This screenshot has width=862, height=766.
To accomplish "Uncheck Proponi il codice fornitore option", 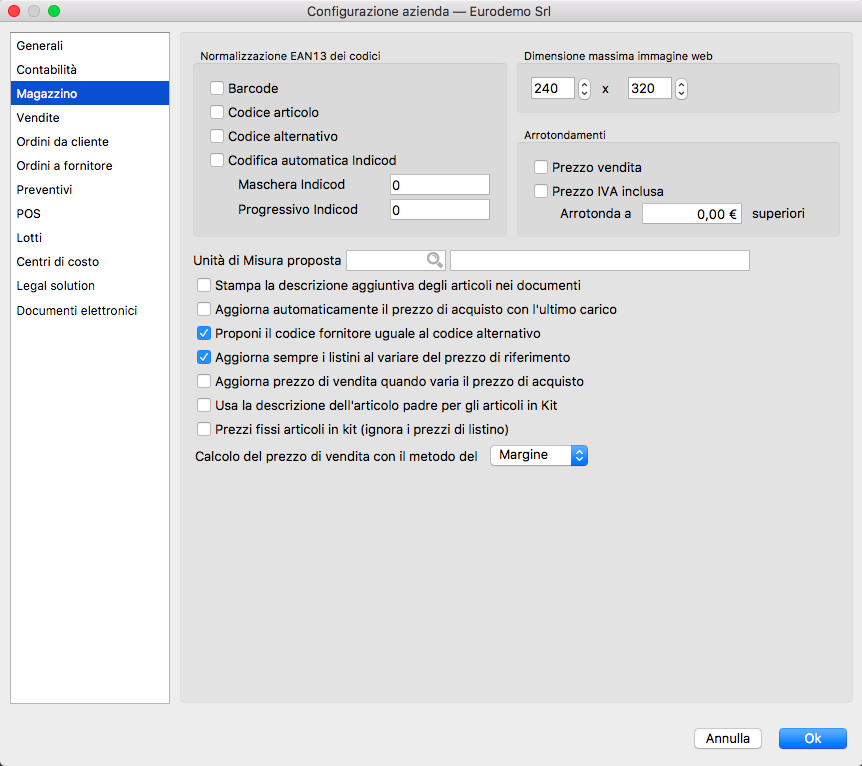I will coord(204,333).
